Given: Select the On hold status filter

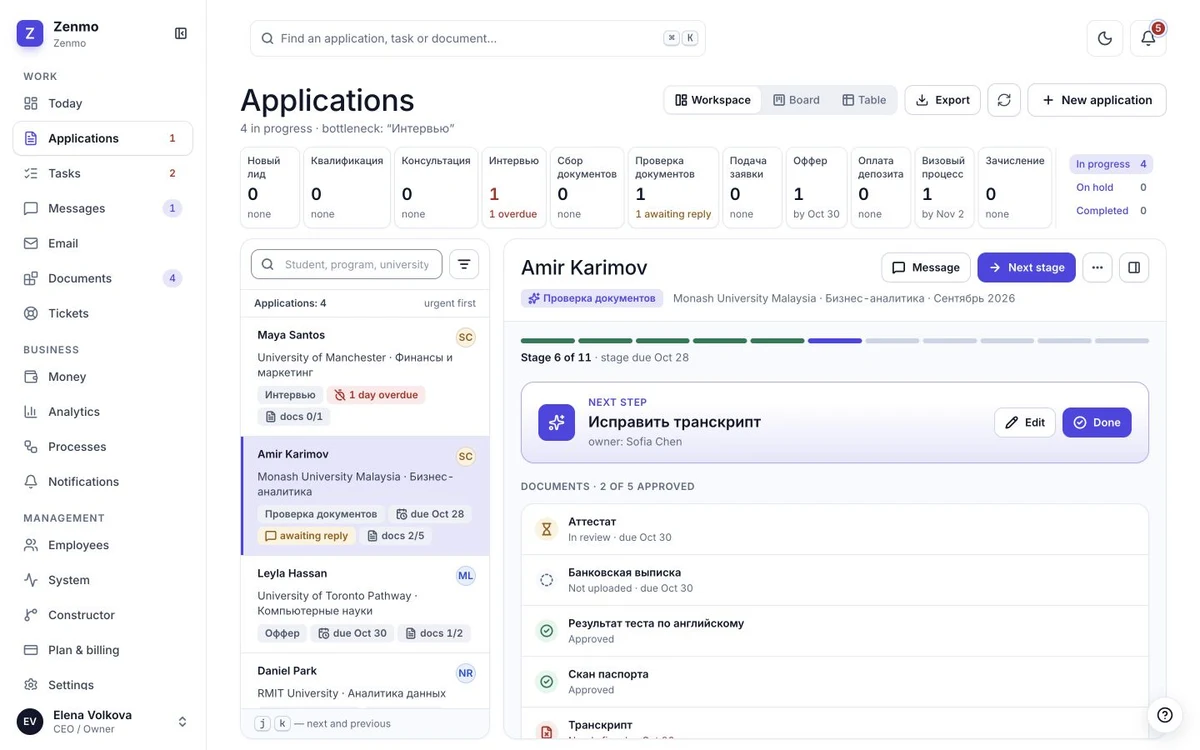Looking at the screenshot, I should (1111, 187).
